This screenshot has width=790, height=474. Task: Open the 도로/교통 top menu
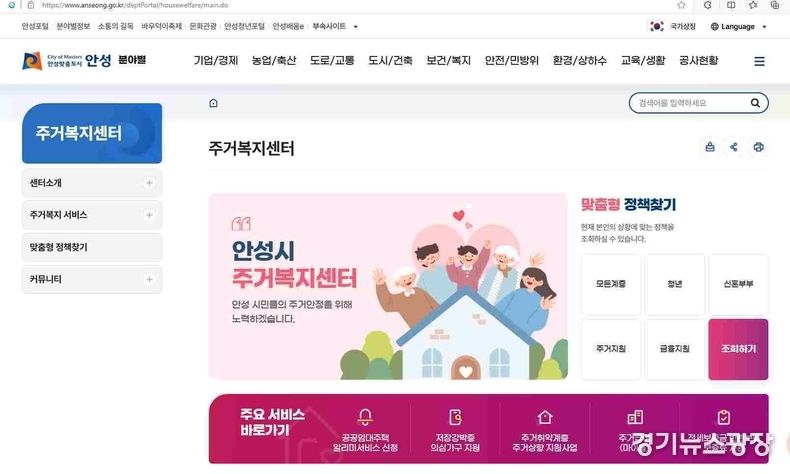pos(332,61)
